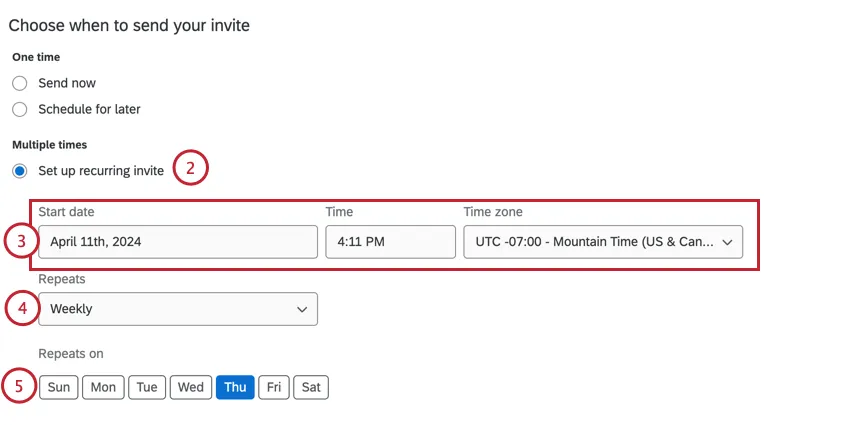Viewport: 850px width, 425px height.
Task: Open the Start date field
Action: 178,242
